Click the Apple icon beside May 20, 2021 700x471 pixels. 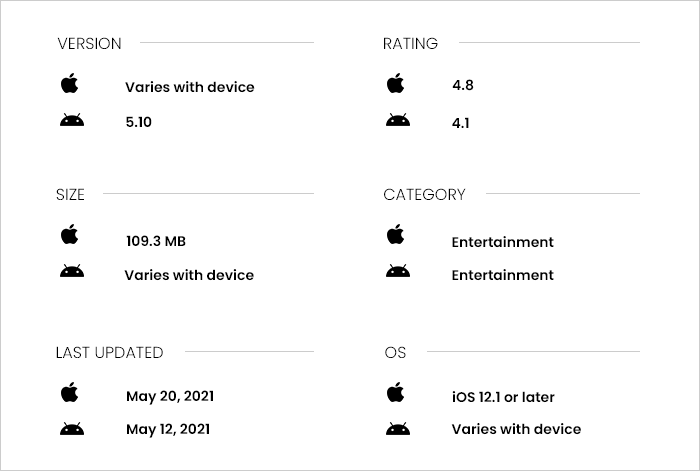tap(69, 392)
